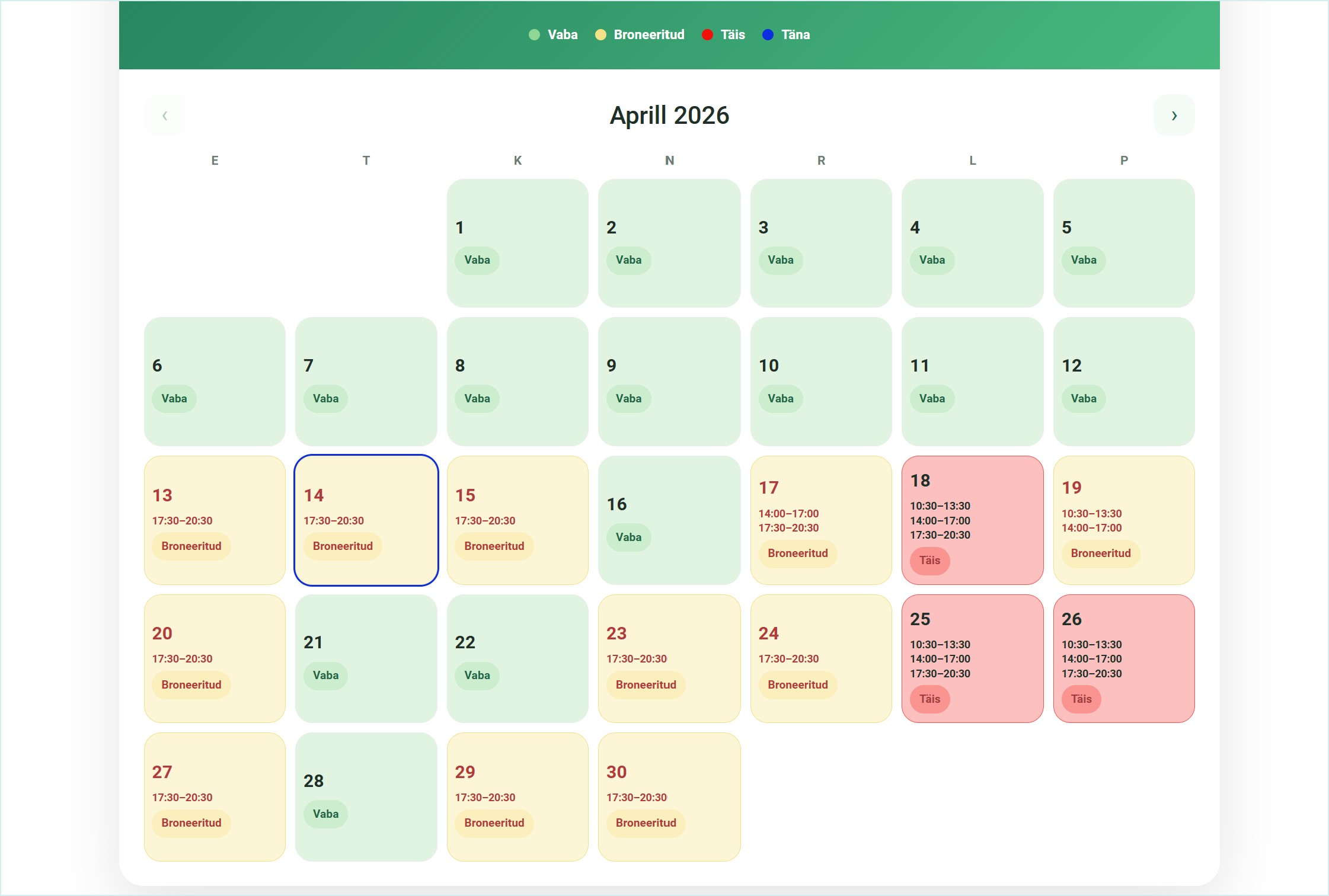This screenshot has width=1329, height=896.
Task: Click the yellow Broneeritud legend dot
Action: click(600, 35)
